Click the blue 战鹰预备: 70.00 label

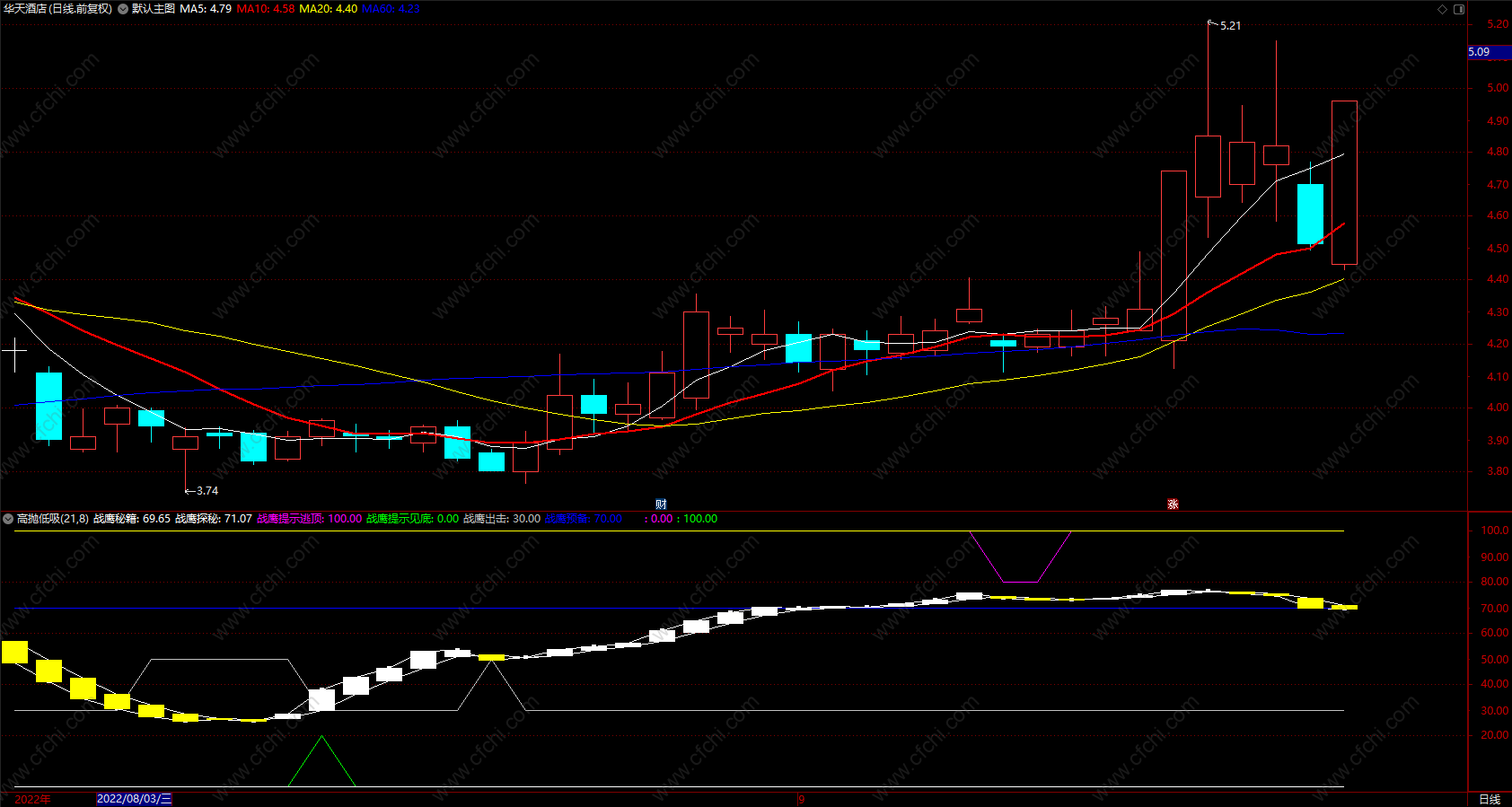coord(584,519)
